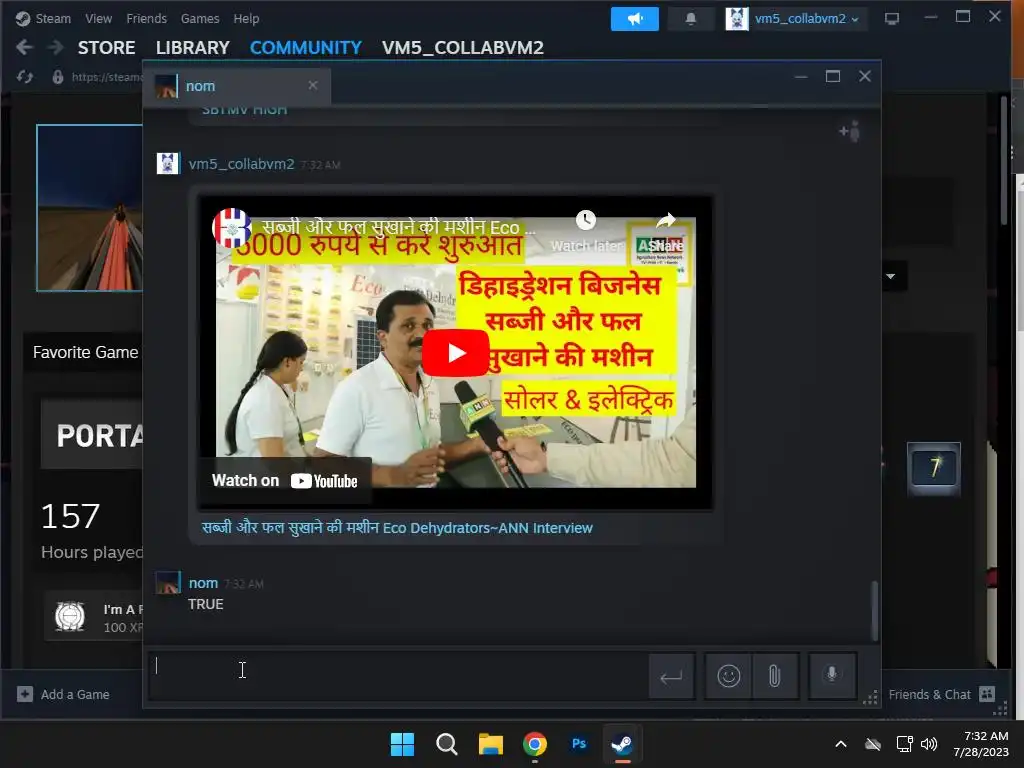Go to the STORE tab
The width and height of the screenshot is (1024, 768).
coord(106,48)
